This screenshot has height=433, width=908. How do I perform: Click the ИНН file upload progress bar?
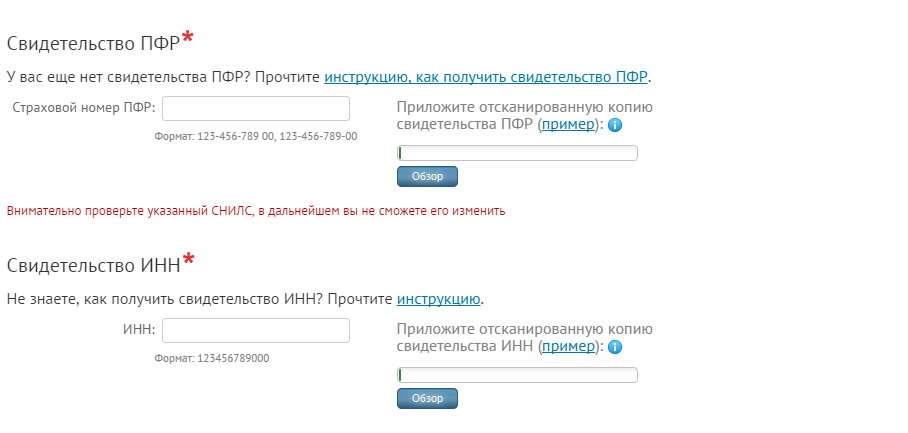tap(517, 375)
